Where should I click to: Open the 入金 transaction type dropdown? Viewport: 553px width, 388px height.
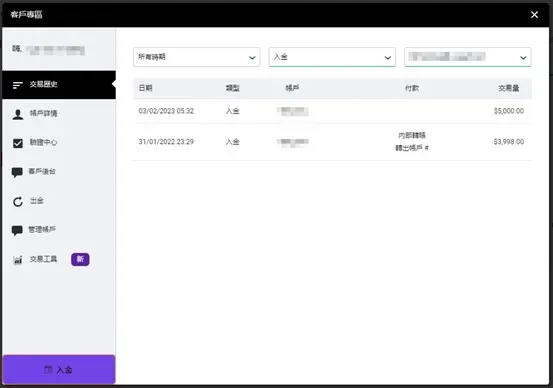pos(332,57)
